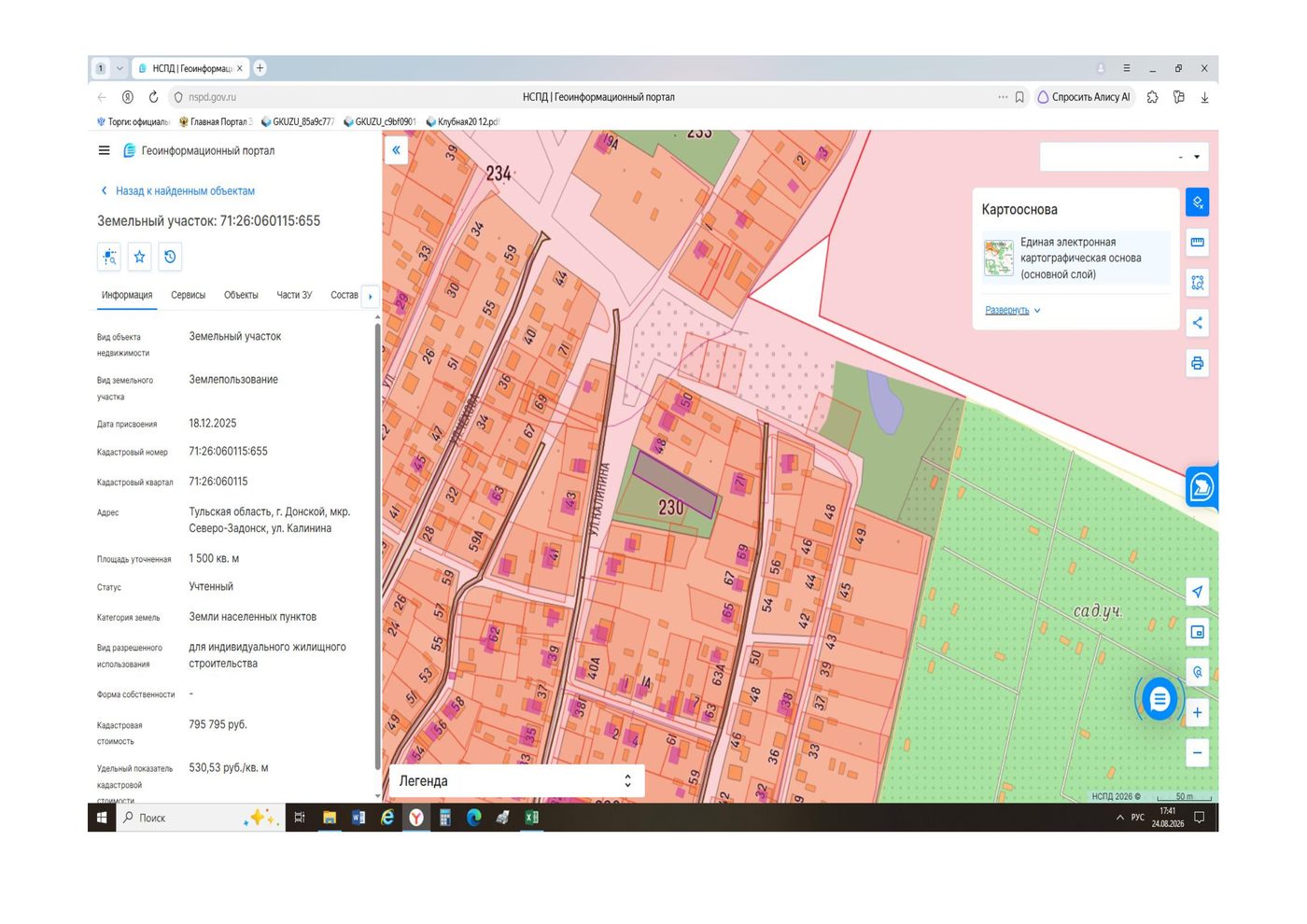This screenshot has height=924, width=1307.
Task: Click the browser back arrow
Action: (102, 97)
